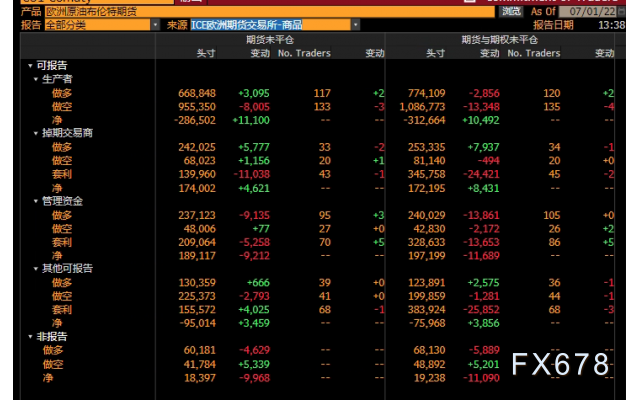Screen dimensions: 640x400
Task: Collapse the 非报告 section
Action: coord(30,336)
